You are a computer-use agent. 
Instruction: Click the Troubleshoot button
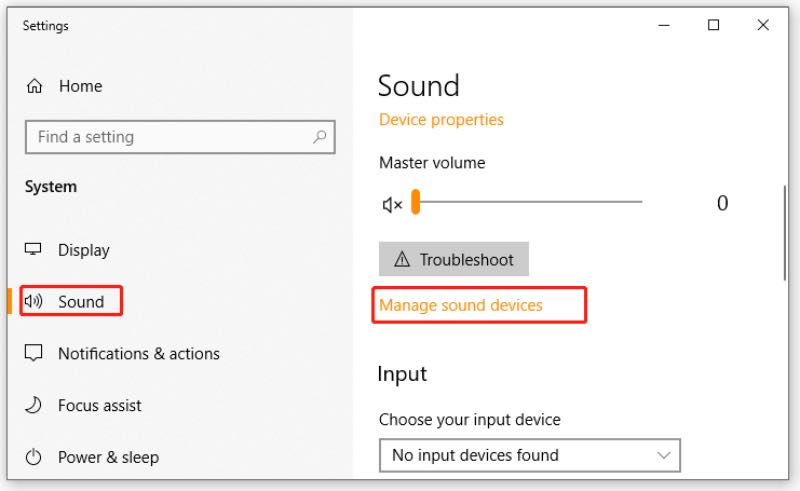[454, 260]
